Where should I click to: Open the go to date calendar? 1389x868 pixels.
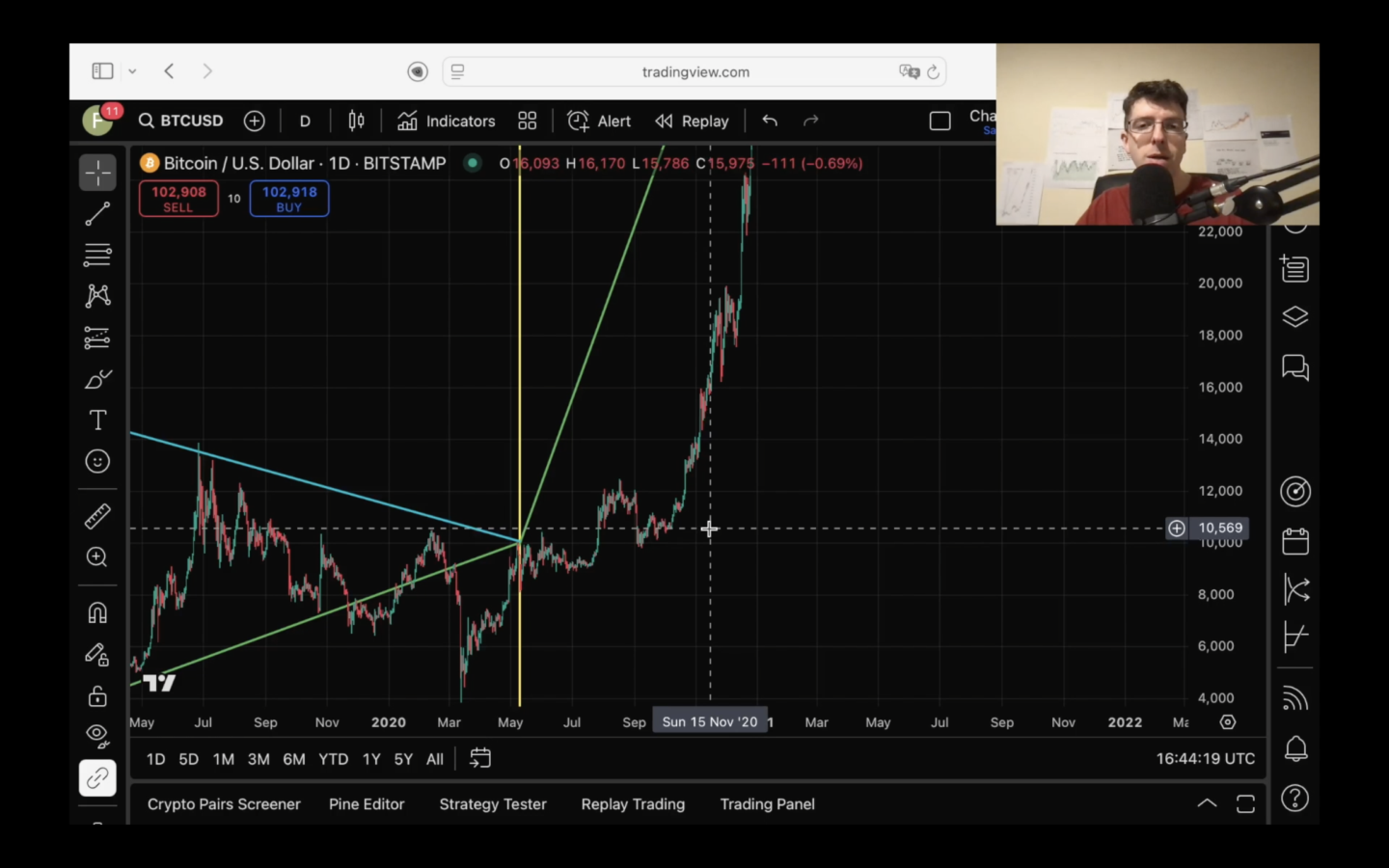480,759
